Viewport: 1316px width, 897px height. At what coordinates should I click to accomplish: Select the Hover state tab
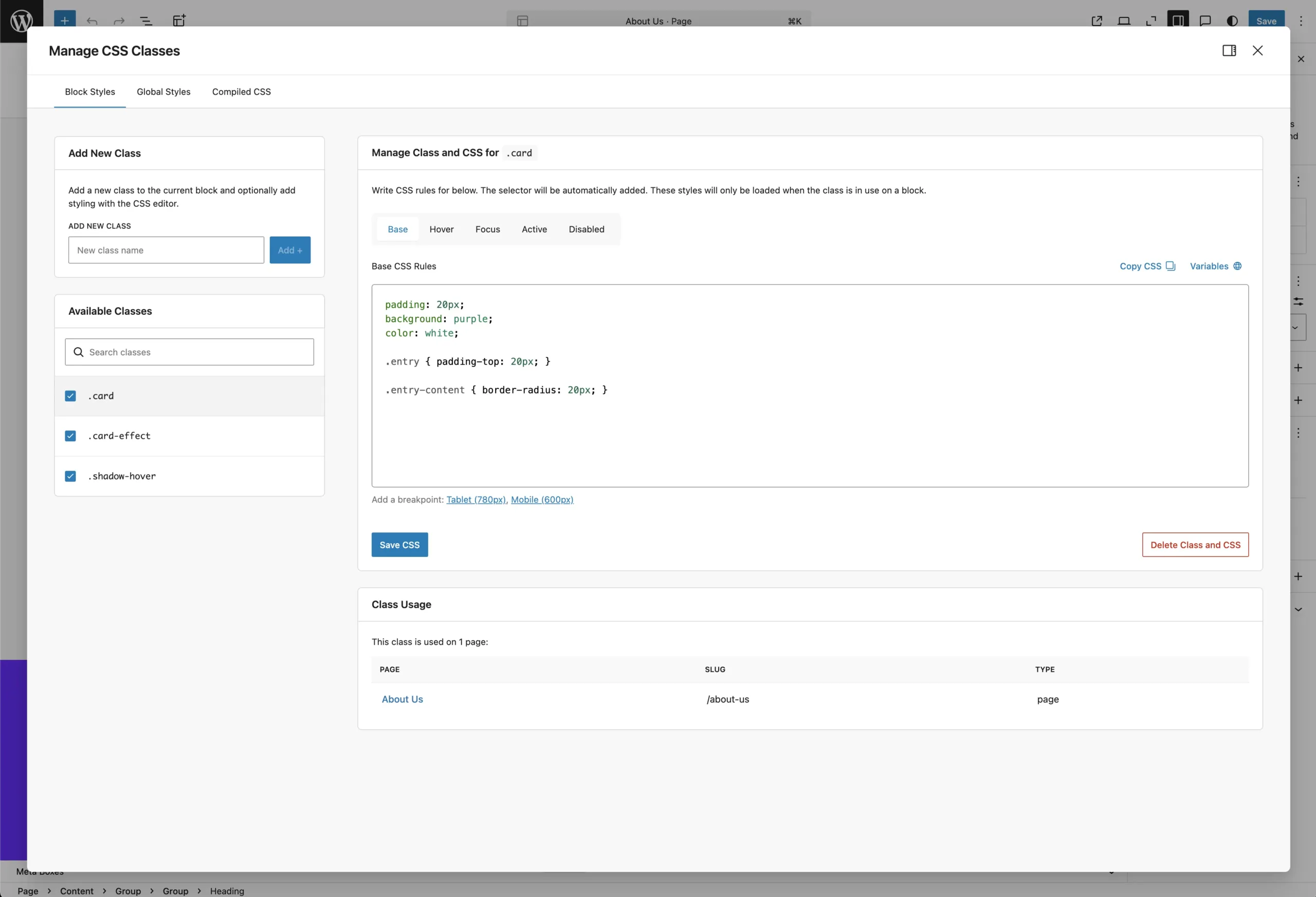[441, 229]
